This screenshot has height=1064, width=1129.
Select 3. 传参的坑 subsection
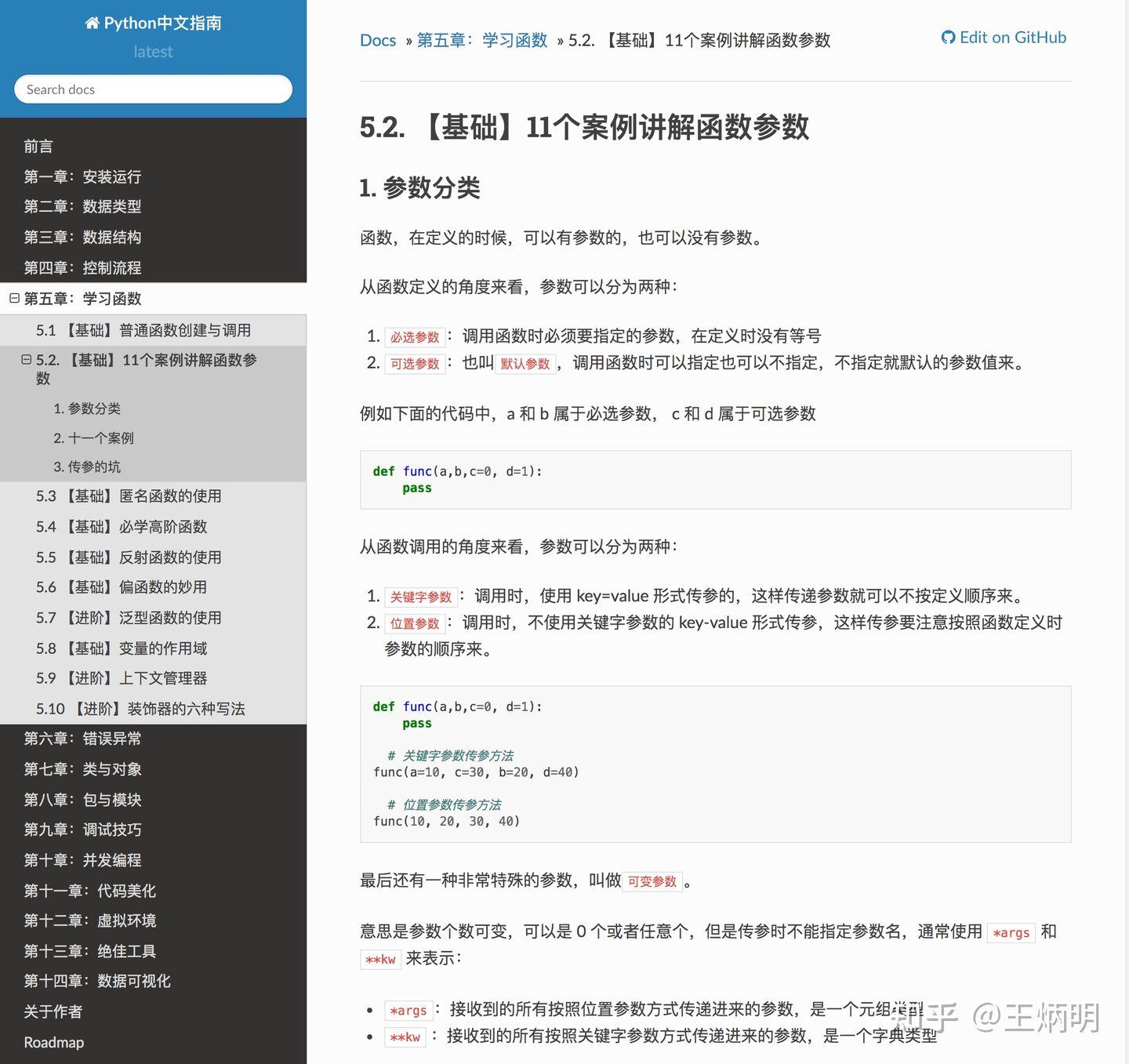(x=87, y=466)
